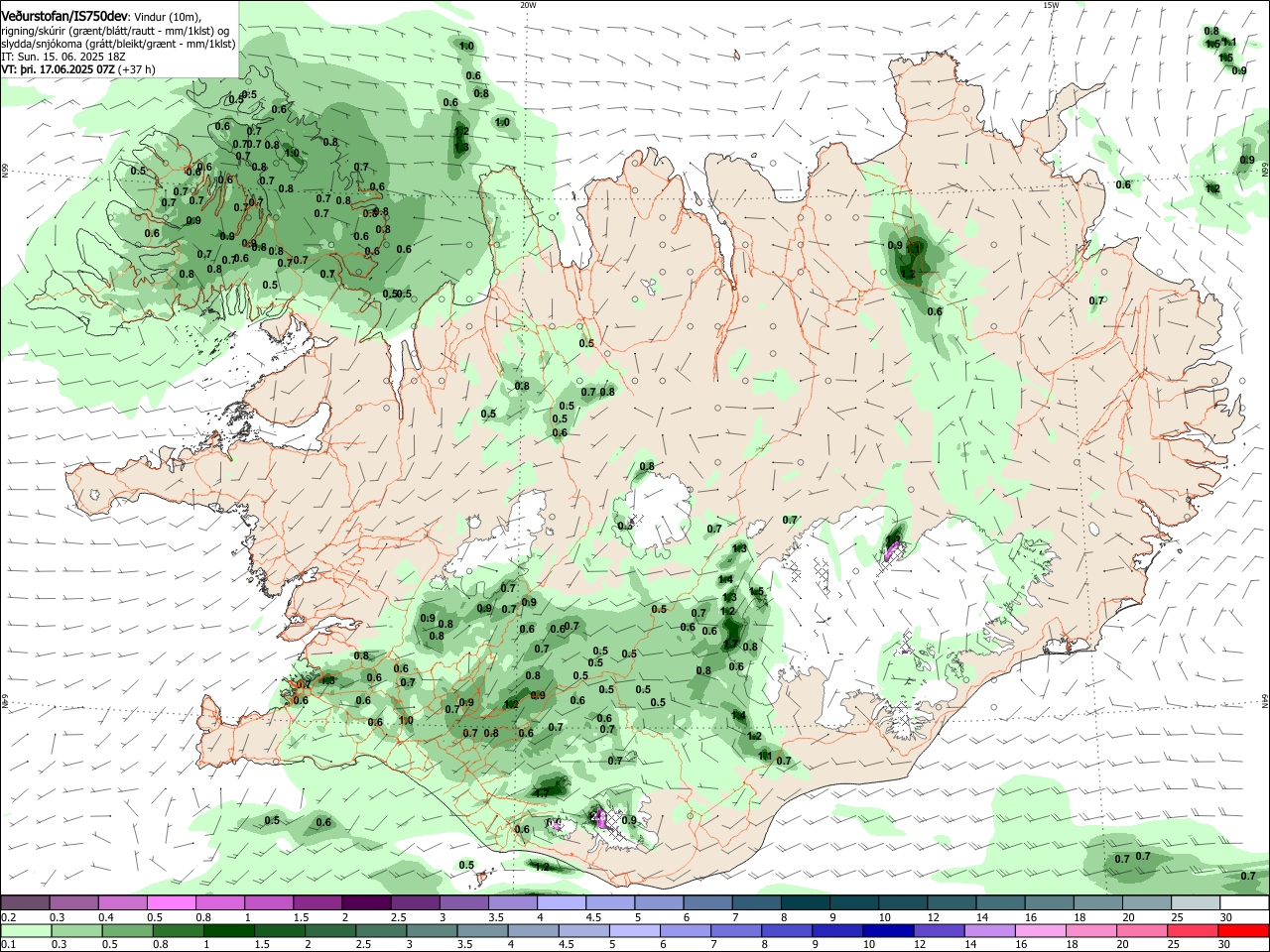Click the '15W' longitude label

pos(1051,5)
